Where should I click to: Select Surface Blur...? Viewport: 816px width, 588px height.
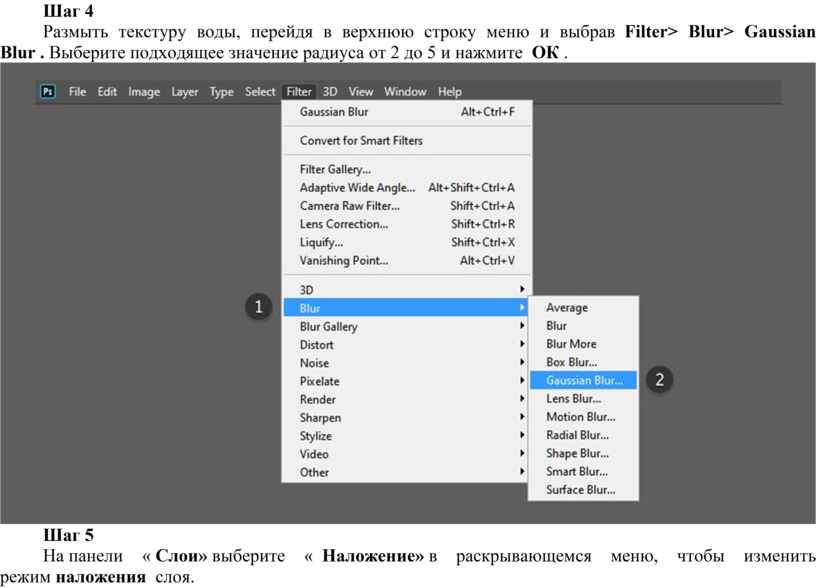point(583,490)
